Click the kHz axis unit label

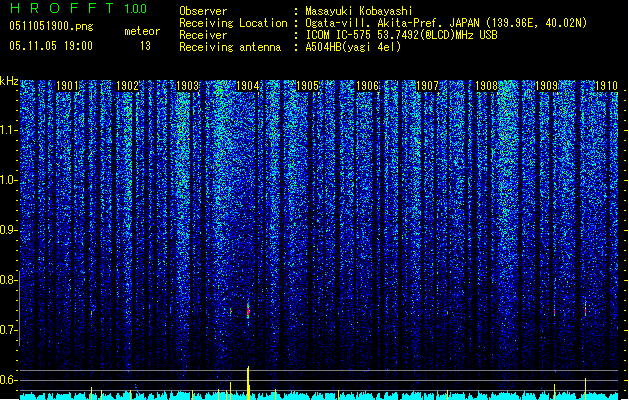pos(9,81)
